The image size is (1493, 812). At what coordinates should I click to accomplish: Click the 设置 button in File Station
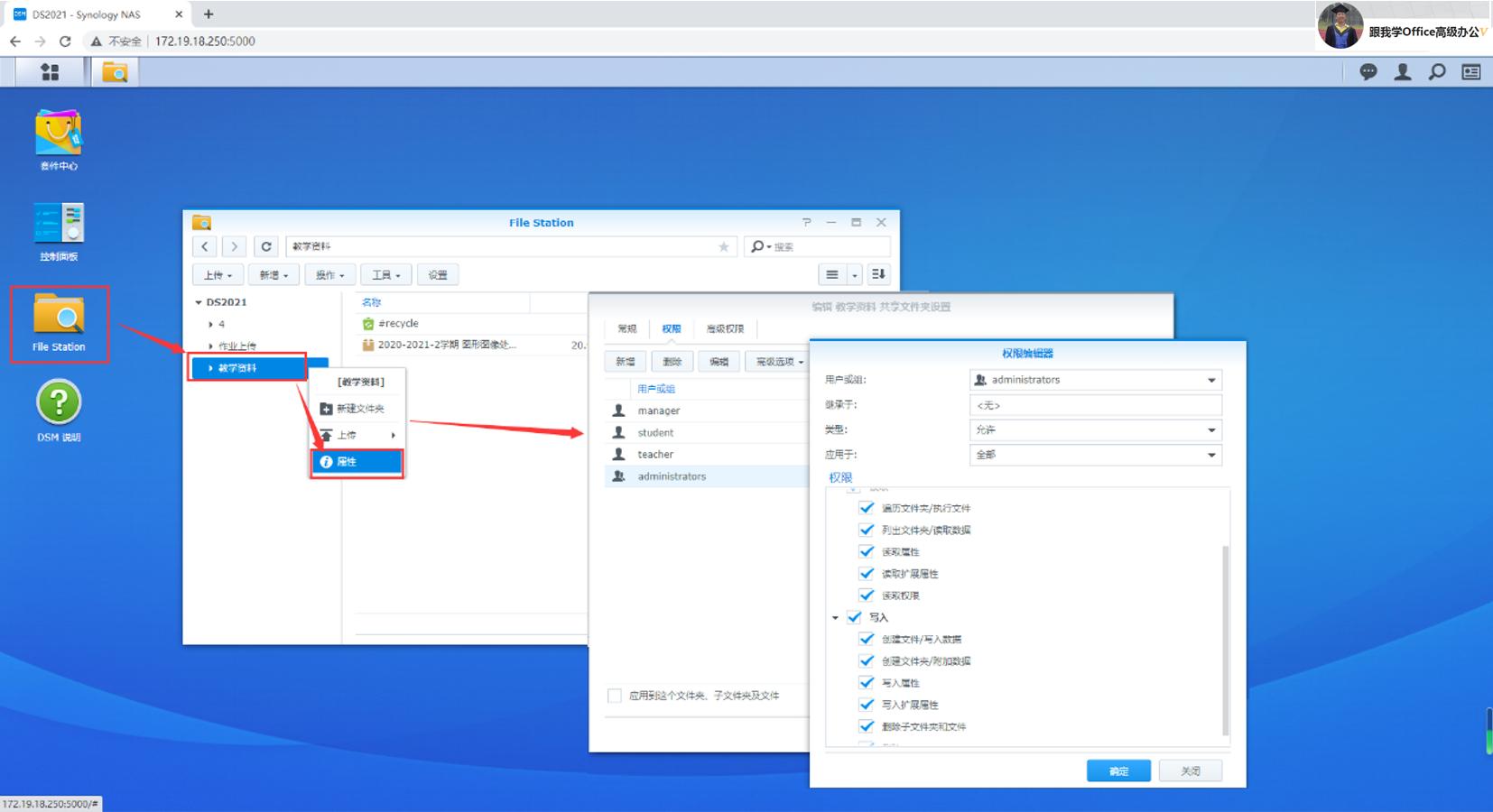coord(438,275)
